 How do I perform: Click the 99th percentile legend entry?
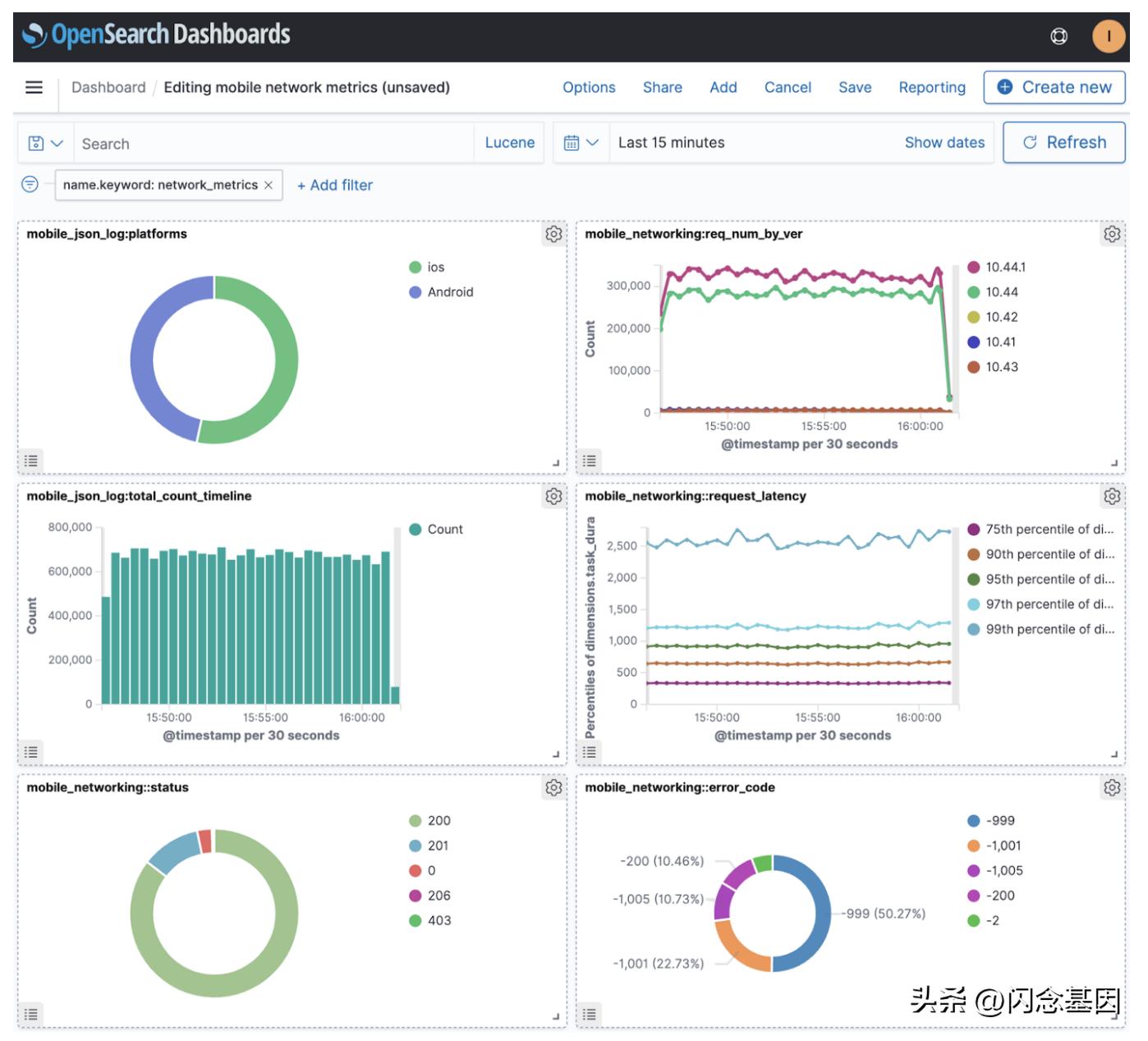tap(1041, 630)
